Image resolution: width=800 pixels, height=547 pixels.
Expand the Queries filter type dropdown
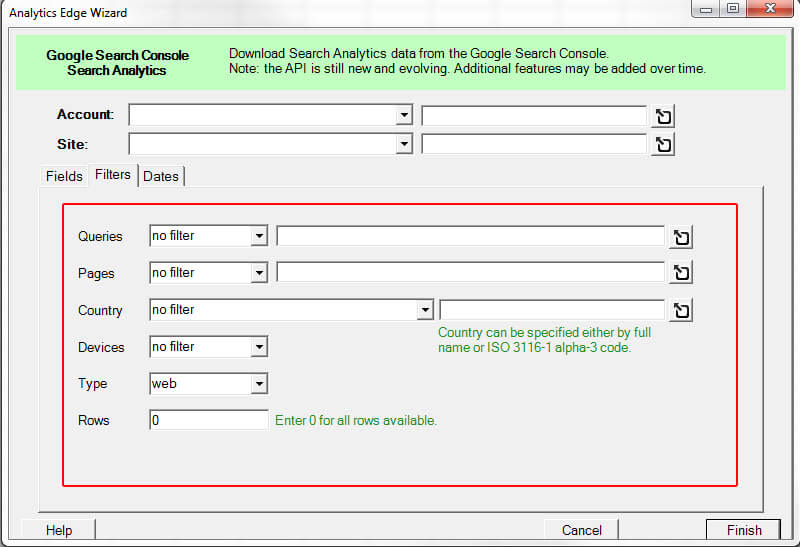click(259, 236)
